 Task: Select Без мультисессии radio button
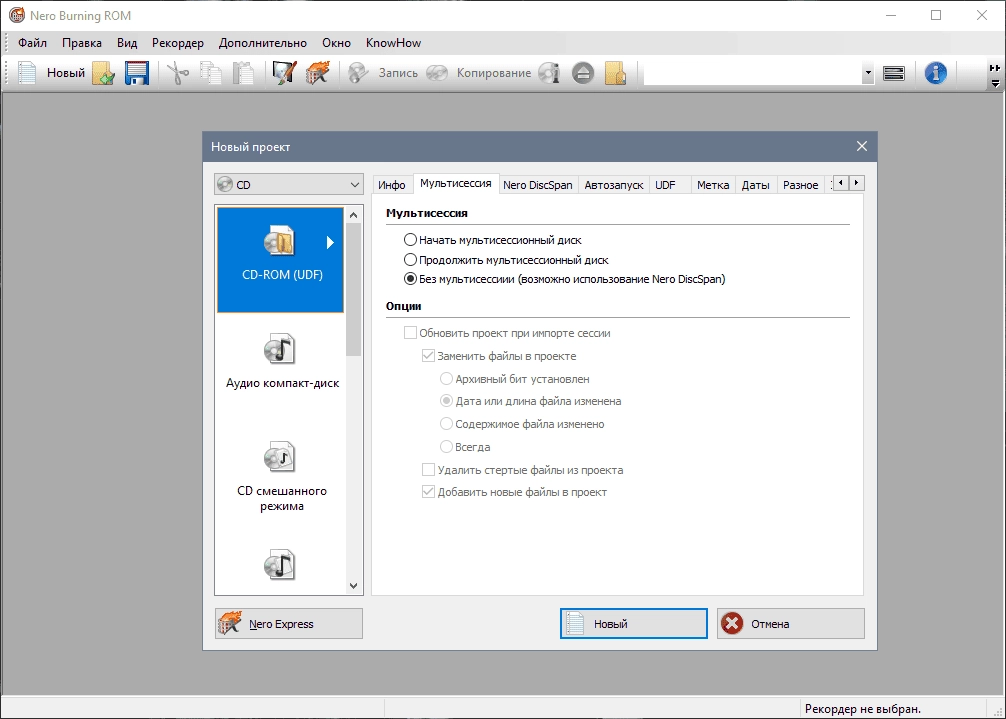point(410,279)
